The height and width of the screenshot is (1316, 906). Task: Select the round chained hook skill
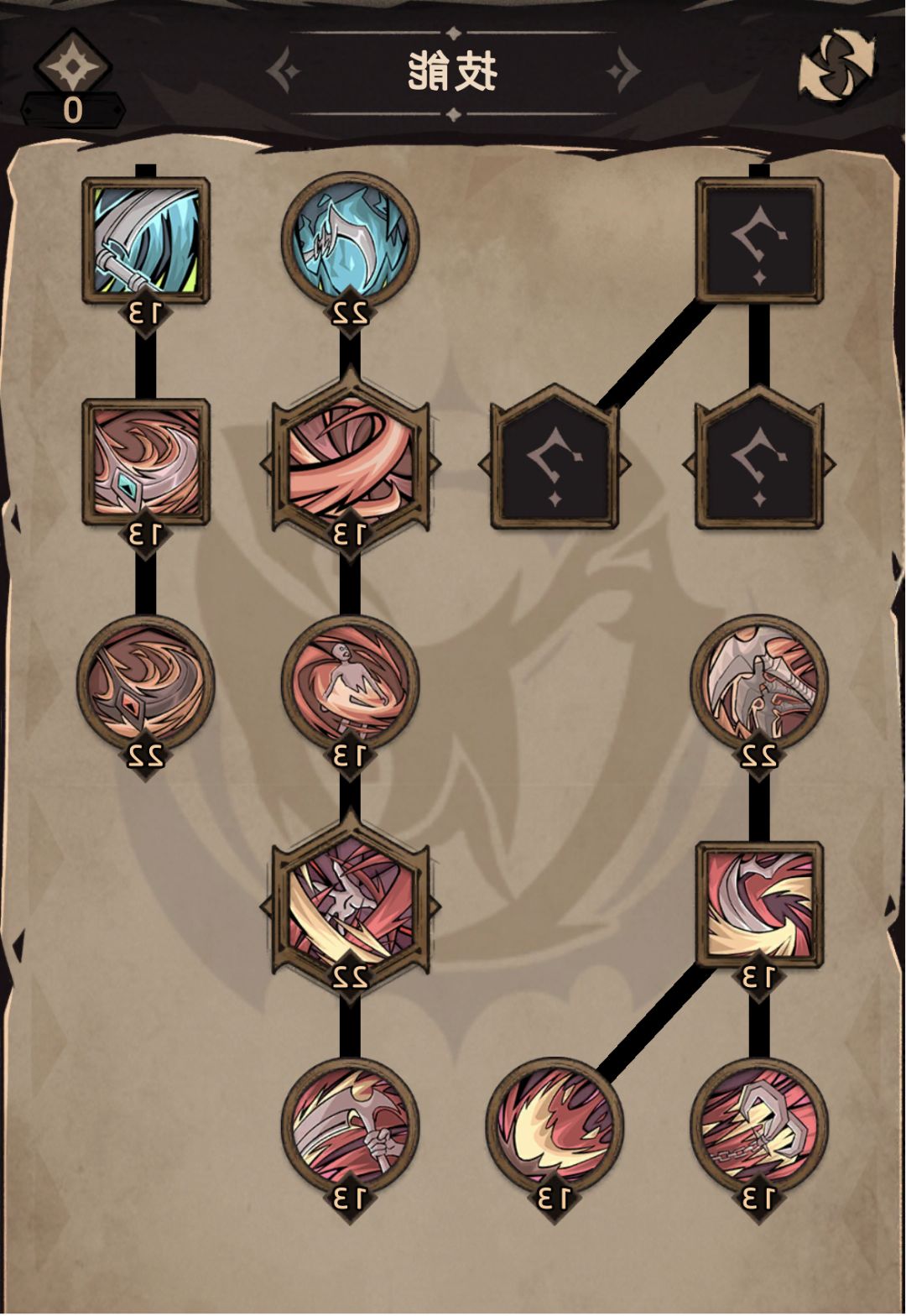point(759,1126)
